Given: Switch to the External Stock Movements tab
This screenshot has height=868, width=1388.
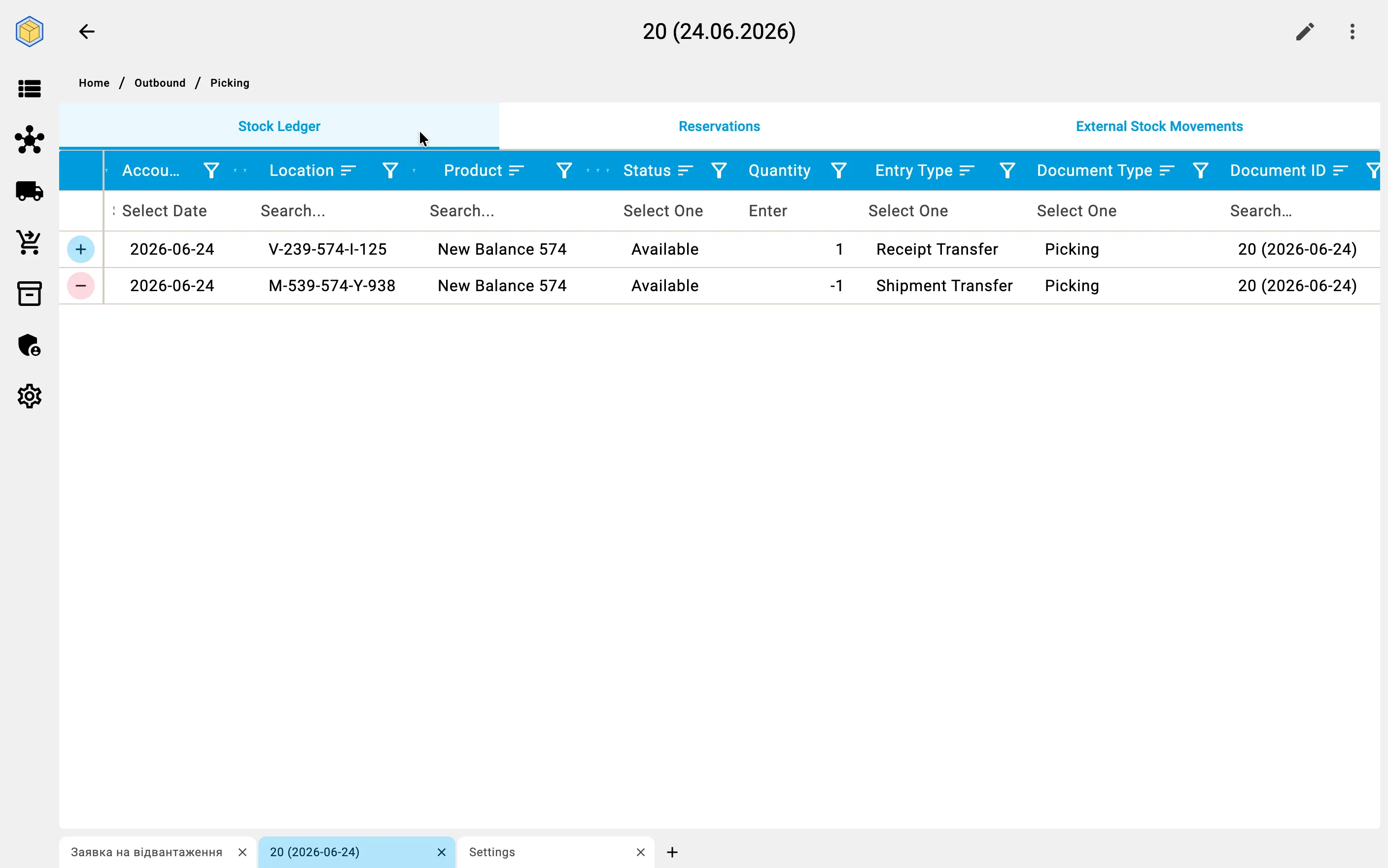Looking at the screenshot, I should pos(1159,126).
